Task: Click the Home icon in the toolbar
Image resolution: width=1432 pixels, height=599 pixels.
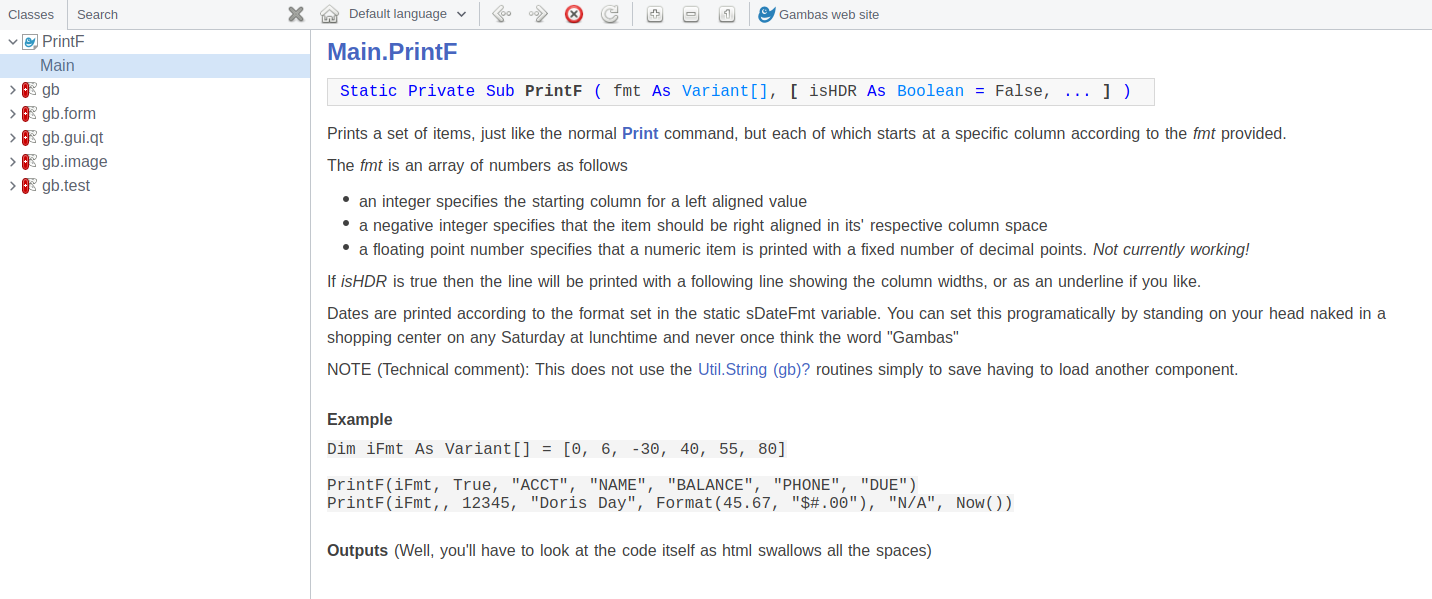Action: tap(329, 14)
